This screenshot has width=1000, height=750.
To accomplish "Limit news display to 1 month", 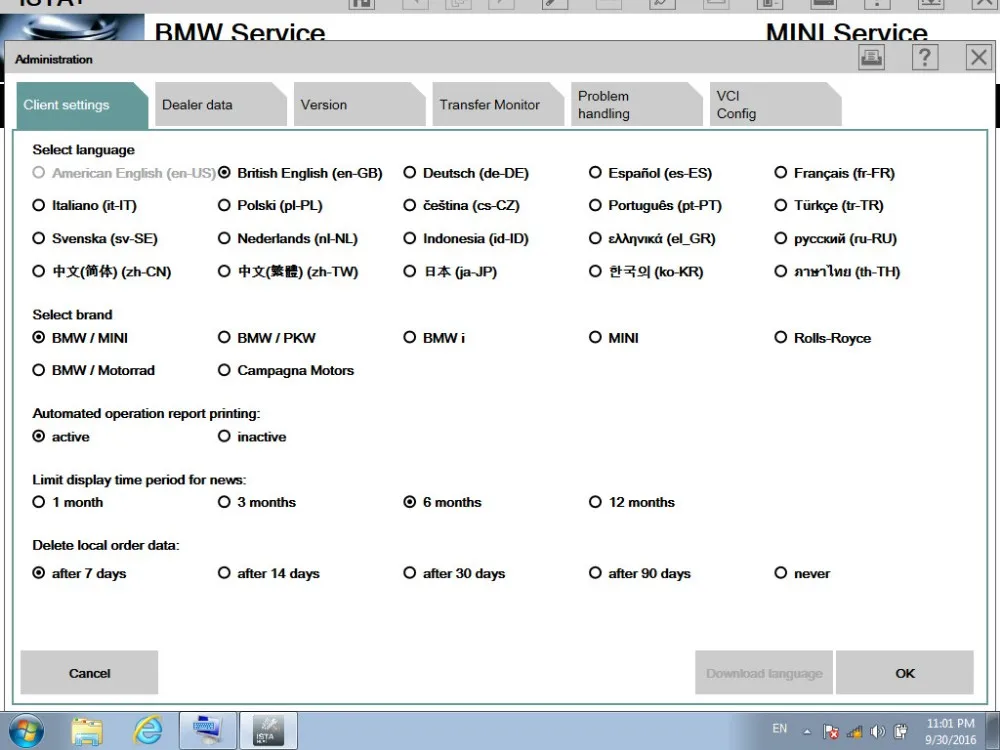I will click(x=68, y=503).
